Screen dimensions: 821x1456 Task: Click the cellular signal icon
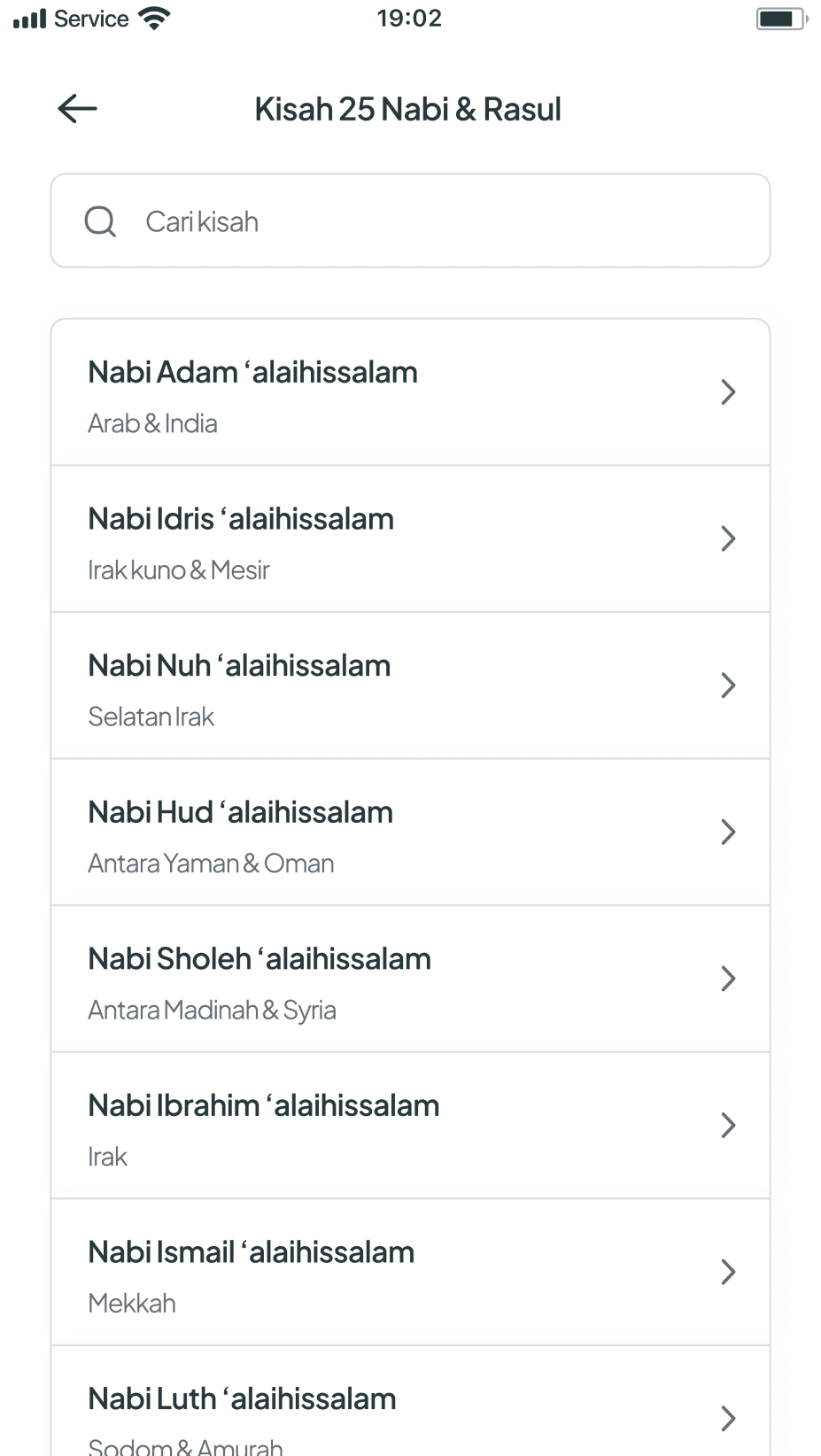(x=28, y=17)
